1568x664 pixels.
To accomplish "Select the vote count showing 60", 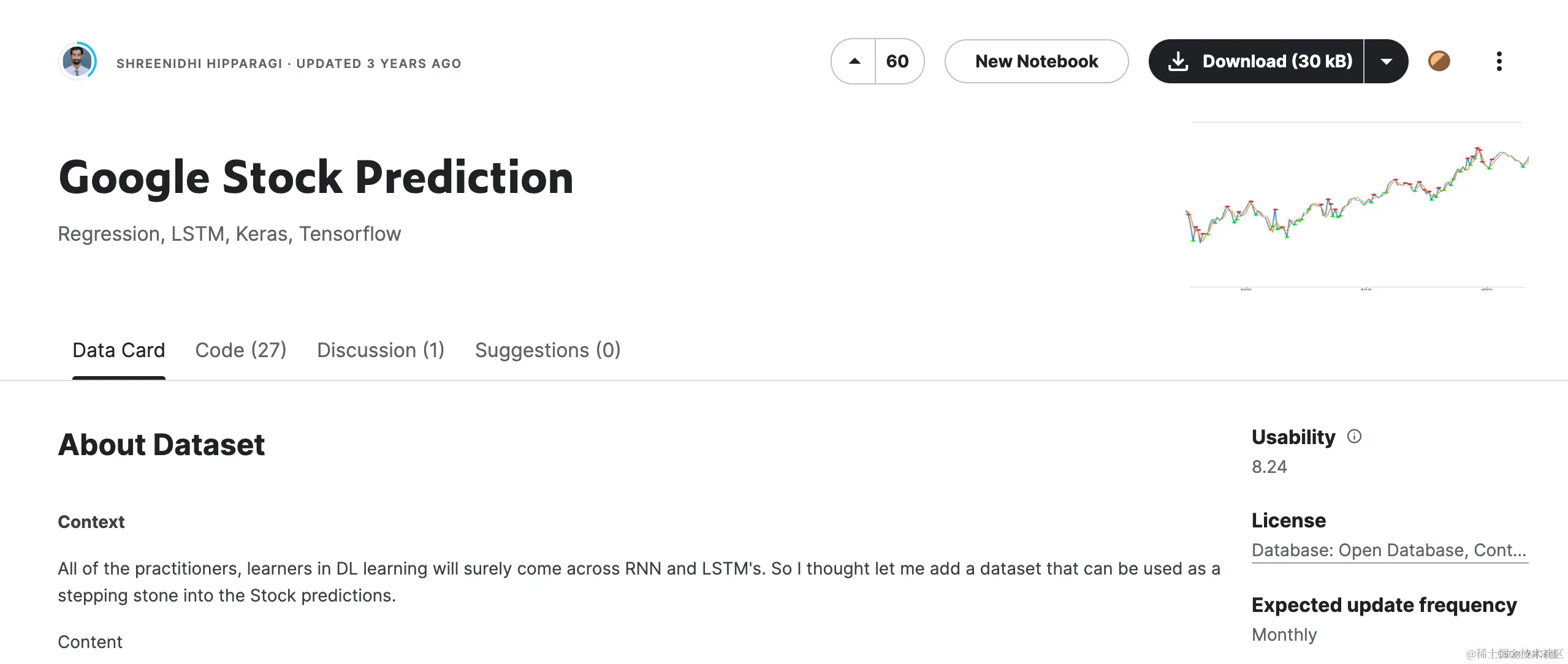I will coord(898,61).
